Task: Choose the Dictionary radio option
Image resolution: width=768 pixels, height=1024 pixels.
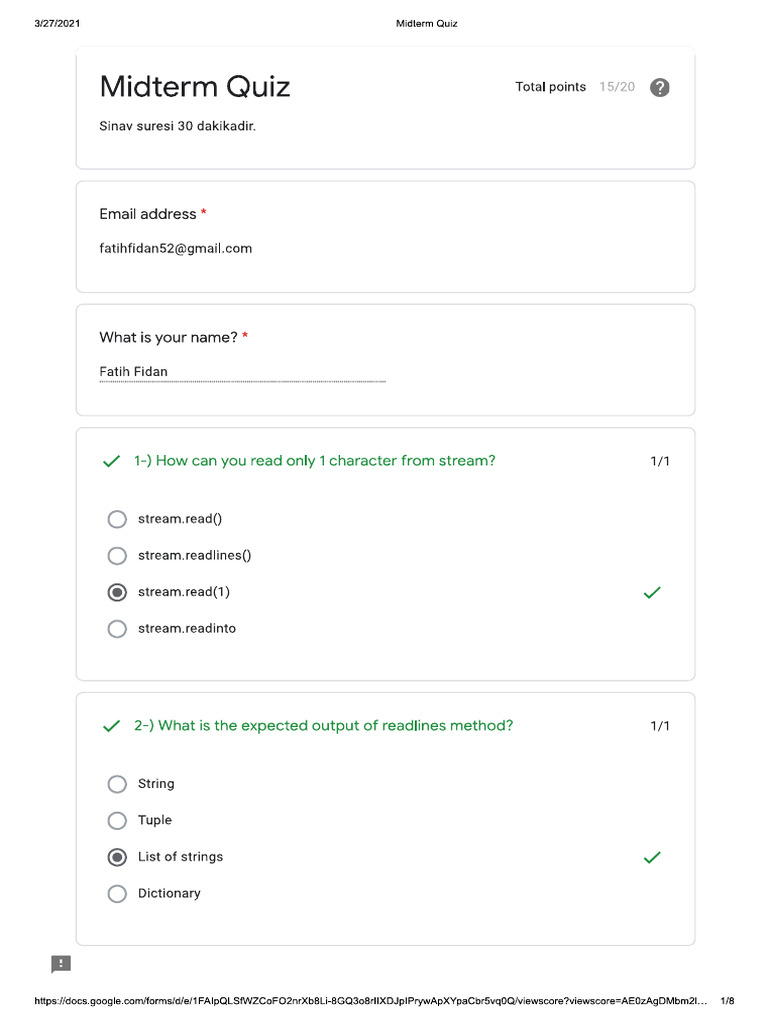Action: (x=117, y=893)
